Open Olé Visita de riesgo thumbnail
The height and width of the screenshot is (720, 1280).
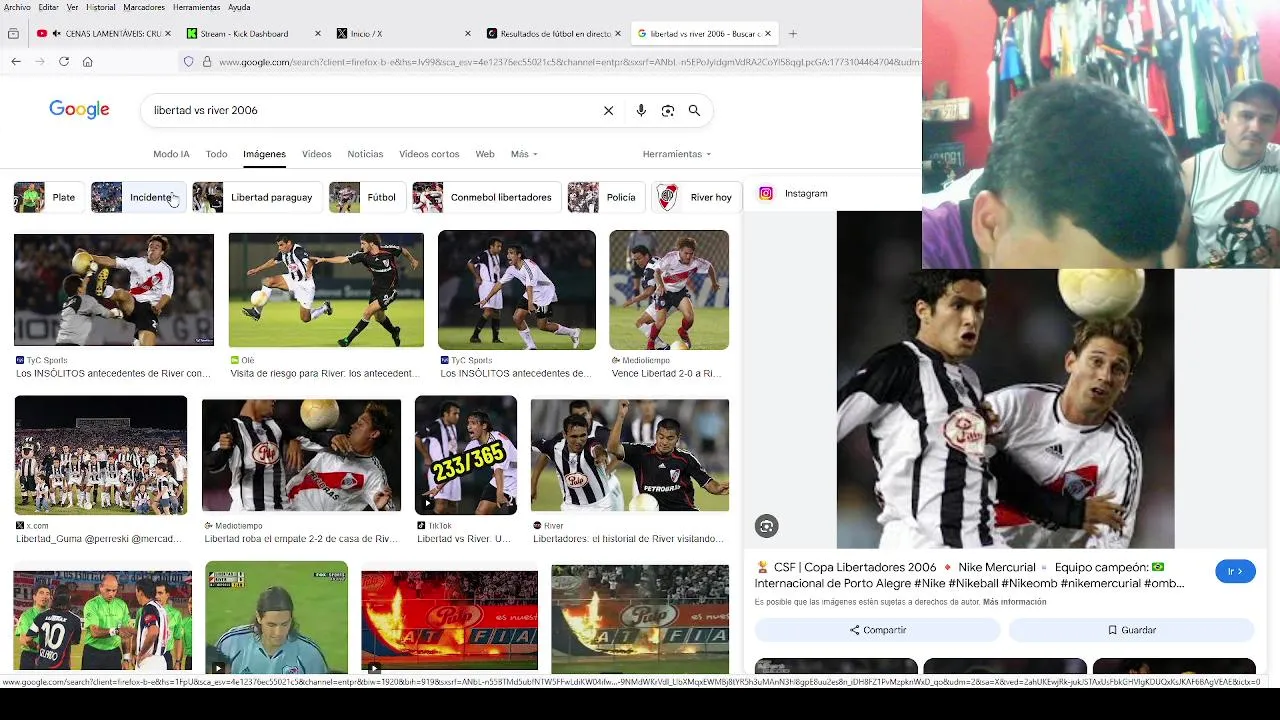pyautogui.click(x=326, y=290)
